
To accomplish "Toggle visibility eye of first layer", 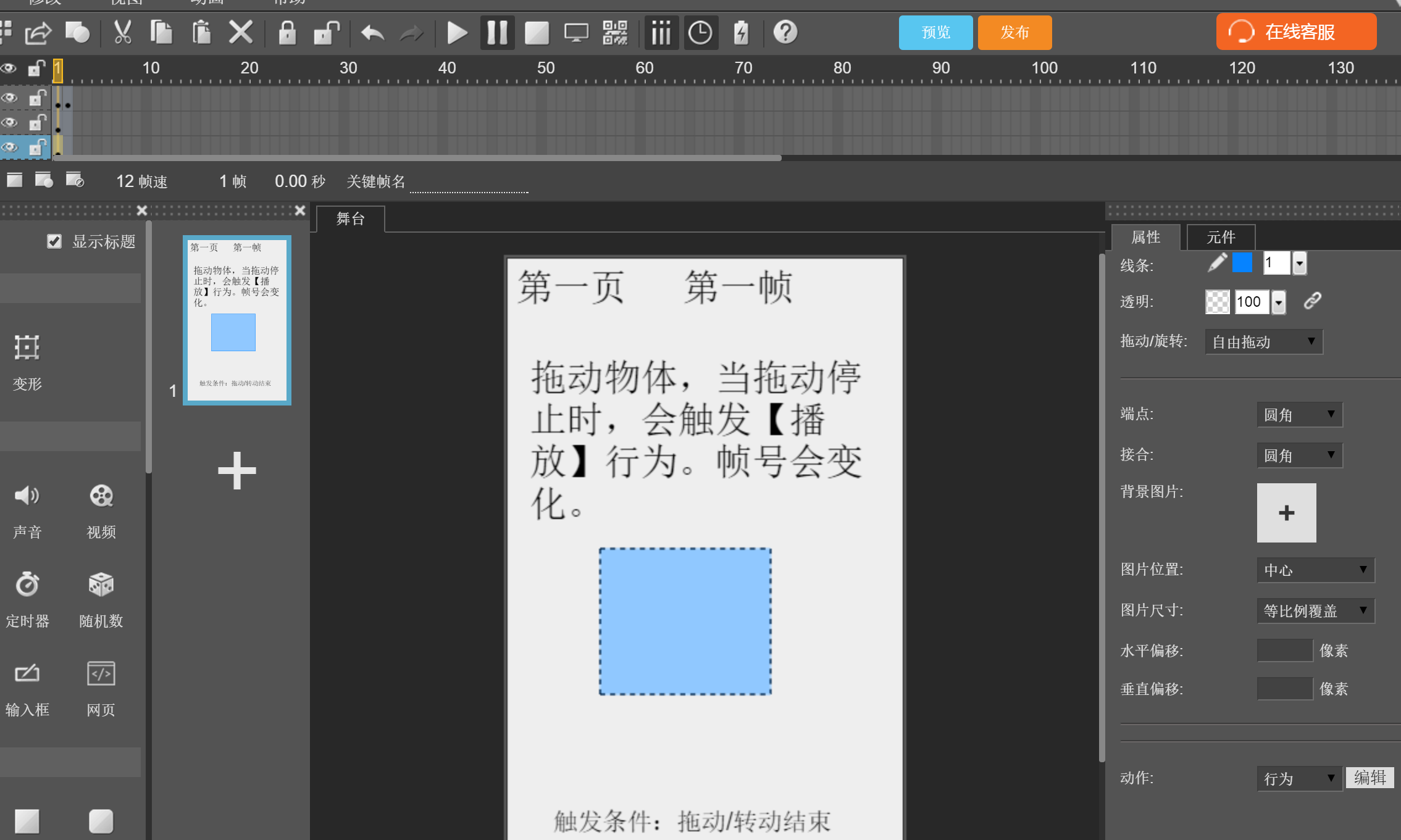I will coord(9,98).
